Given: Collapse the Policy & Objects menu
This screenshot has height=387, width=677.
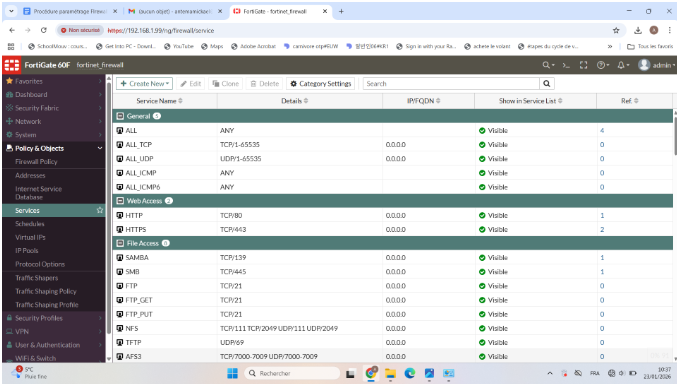Looking at the screenshot, I should click(x=54, y=148).
